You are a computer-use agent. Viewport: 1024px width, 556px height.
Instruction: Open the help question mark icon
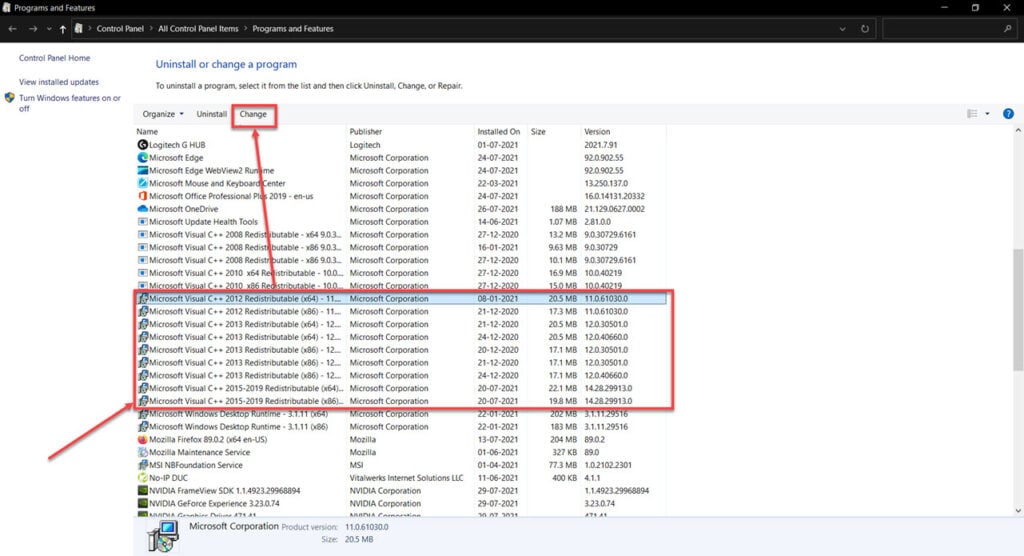click(1008, 114)
